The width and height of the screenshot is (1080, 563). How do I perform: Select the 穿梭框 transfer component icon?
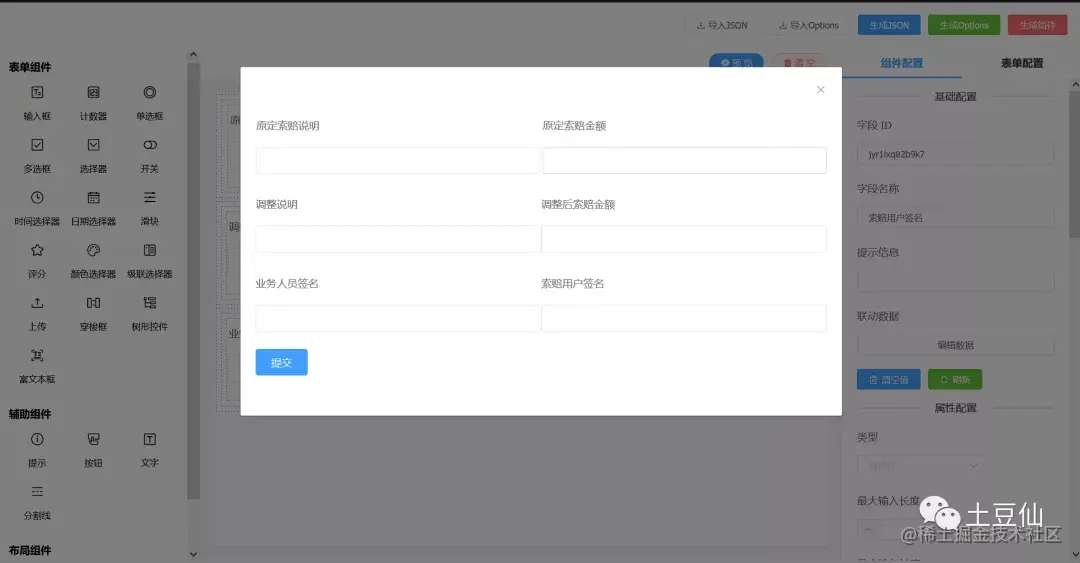tap(93, 303)
